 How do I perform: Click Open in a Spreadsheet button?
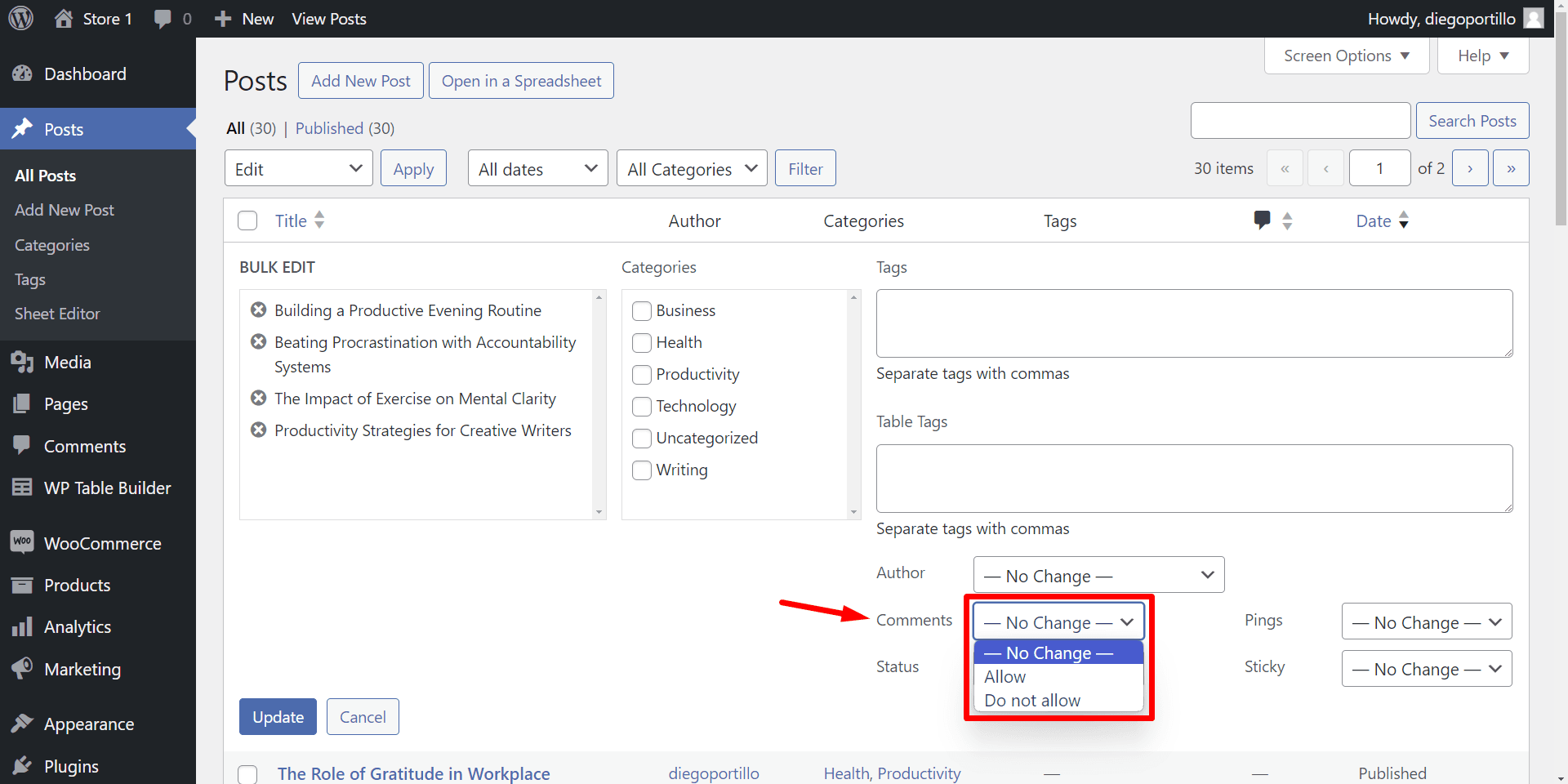pyautogui.click(x=521, y=81)
